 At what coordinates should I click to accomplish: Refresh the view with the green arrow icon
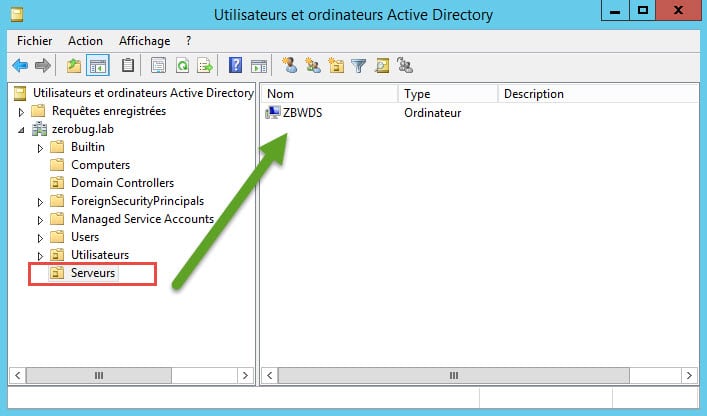point(182,66)
